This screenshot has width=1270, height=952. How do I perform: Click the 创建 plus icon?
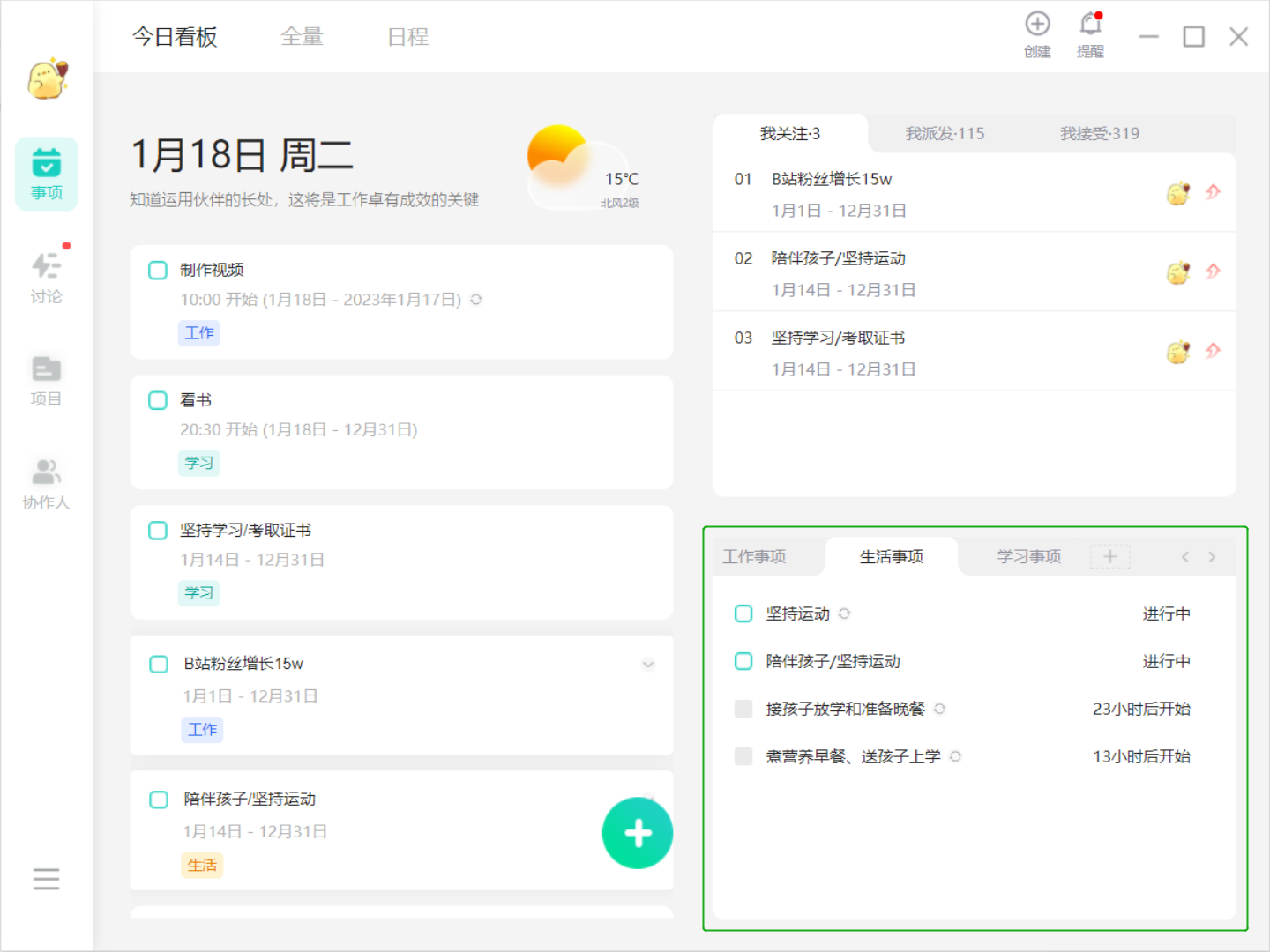click(1037, 25)
